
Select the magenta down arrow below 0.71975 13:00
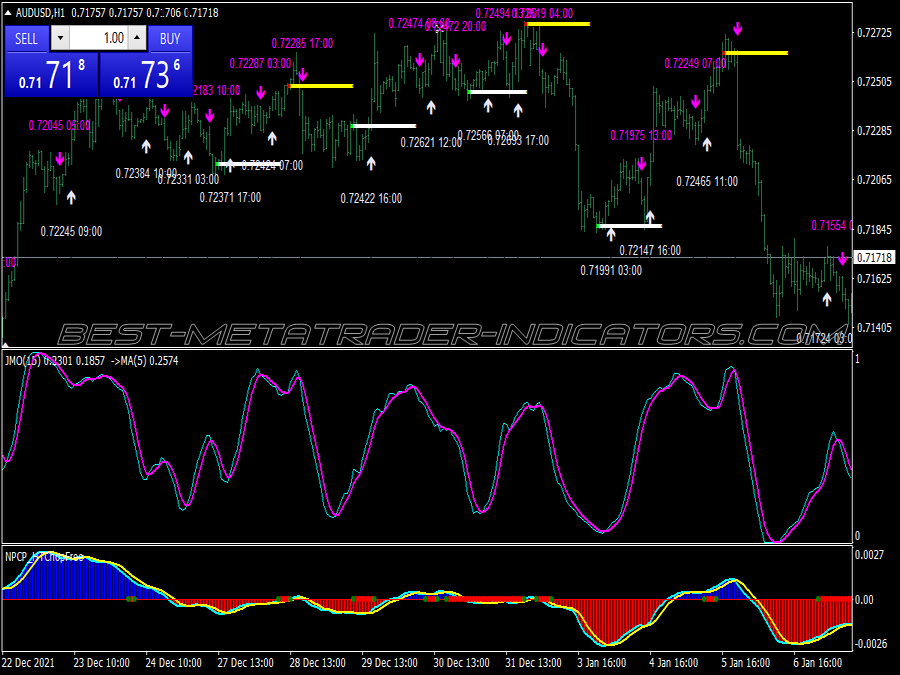(642, 164)
